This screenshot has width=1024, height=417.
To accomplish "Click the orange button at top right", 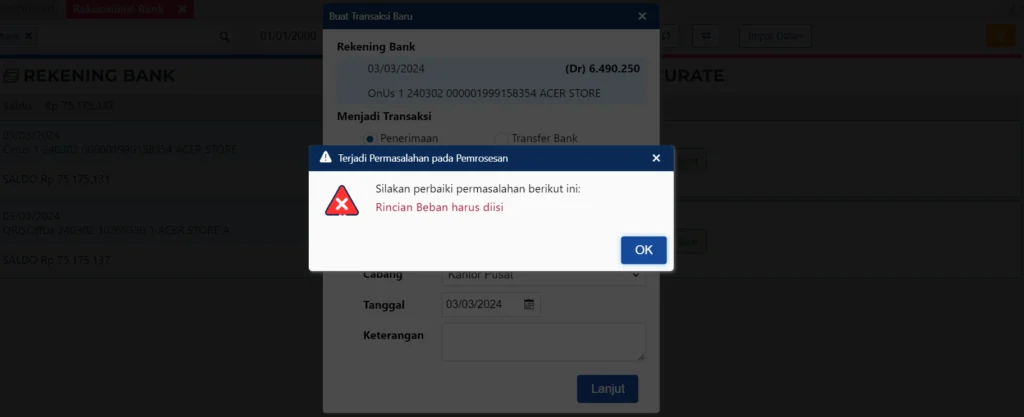I will (x=1000, y=36).
